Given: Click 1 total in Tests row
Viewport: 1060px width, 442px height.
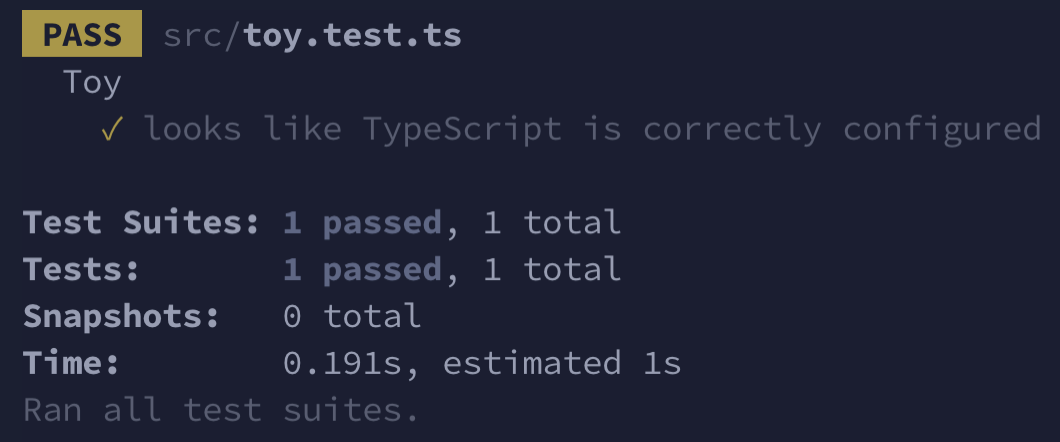Looking at the screenshot, I should click(x=552, y=270).
